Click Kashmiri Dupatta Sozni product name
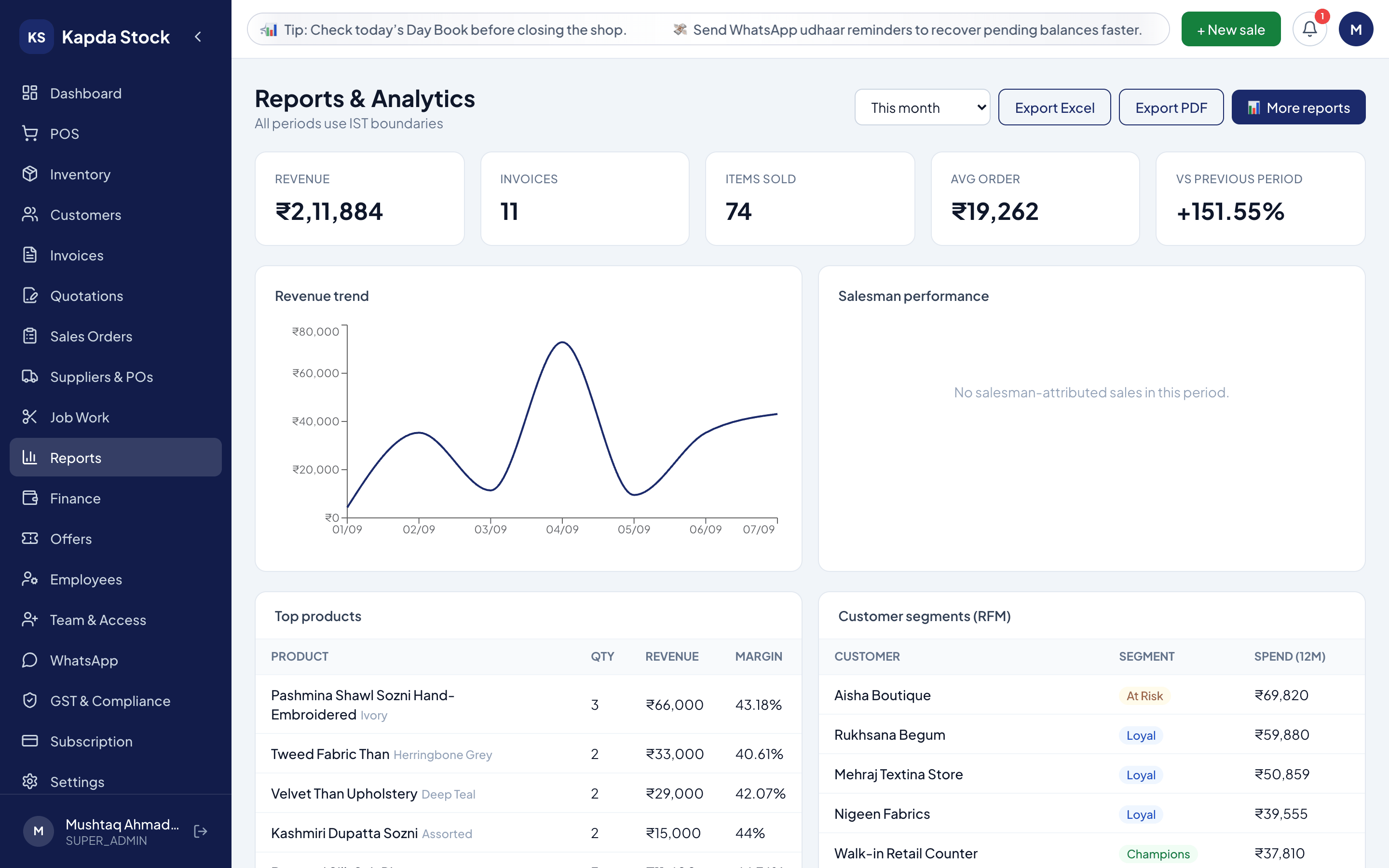This screenshot has width=1389, height=868. click(344, 833)
